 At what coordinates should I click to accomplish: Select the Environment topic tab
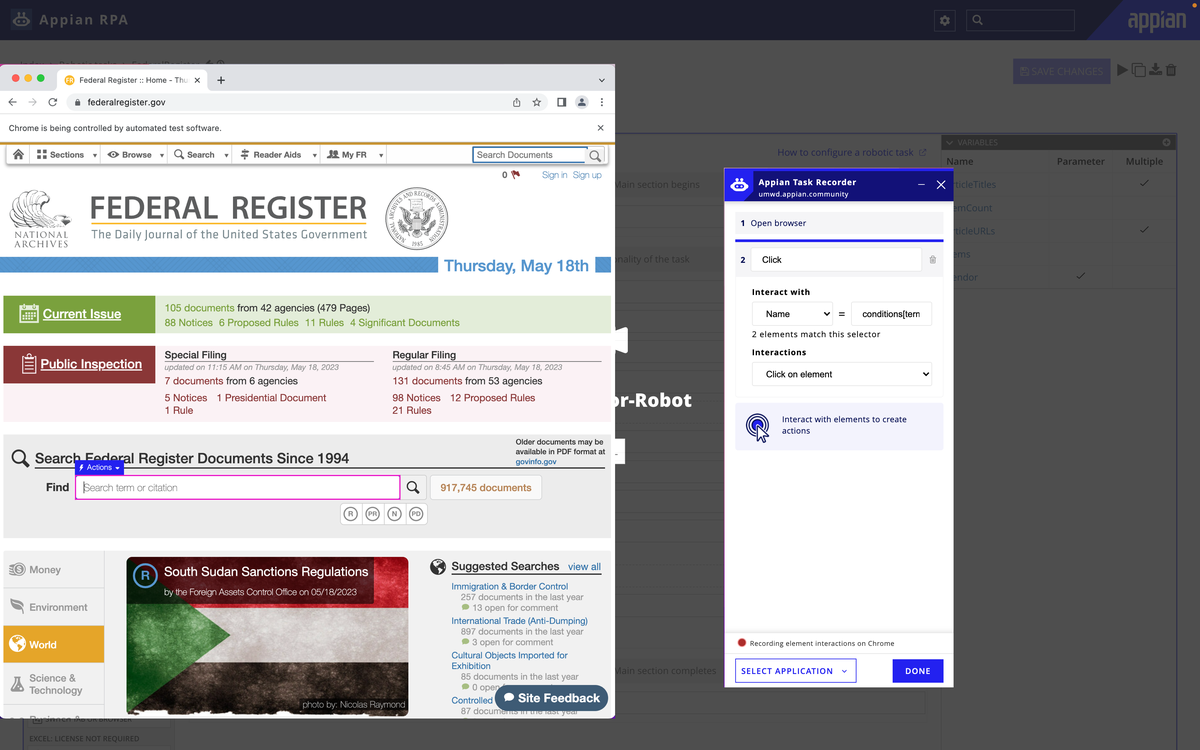[x=54, y=607]
